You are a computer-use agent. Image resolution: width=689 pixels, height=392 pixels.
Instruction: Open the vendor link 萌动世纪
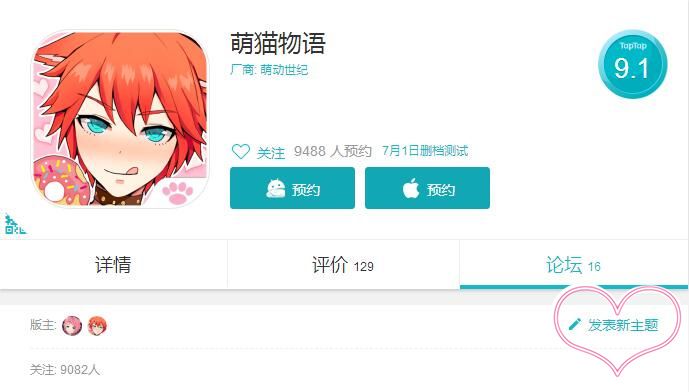[284, 70]
